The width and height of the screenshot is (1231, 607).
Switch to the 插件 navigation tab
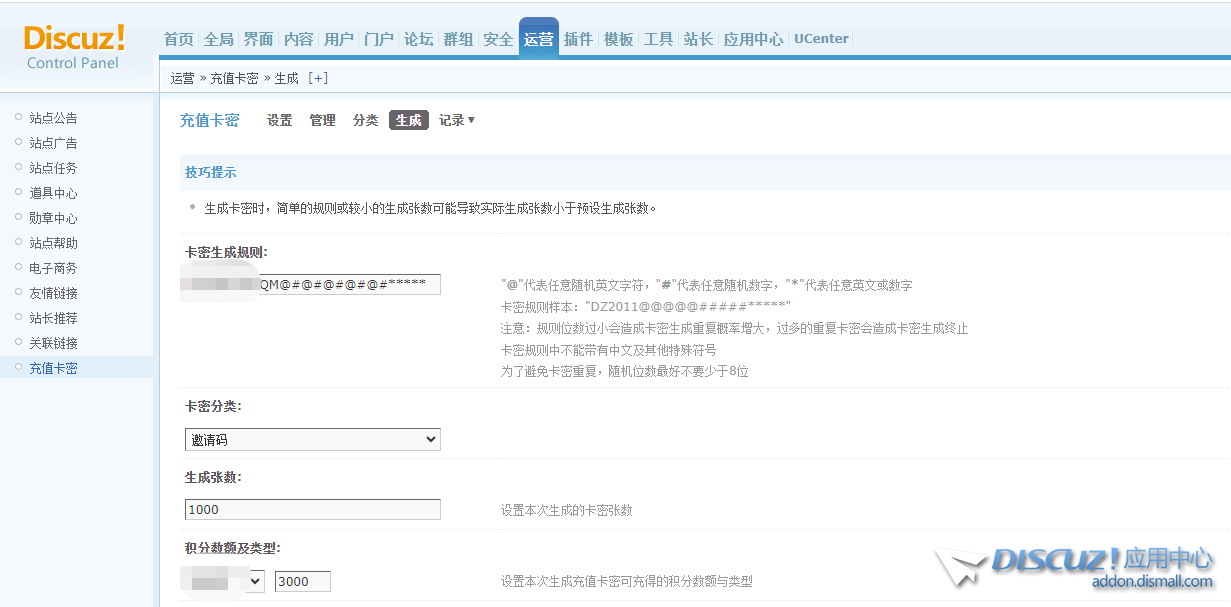[x=578, y=39]
